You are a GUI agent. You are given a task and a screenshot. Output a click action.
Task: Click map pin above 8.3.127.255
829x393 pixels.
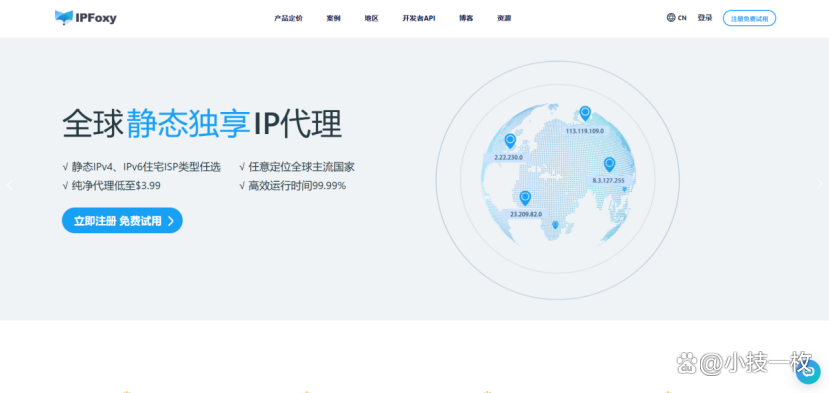tap(609, 164)
